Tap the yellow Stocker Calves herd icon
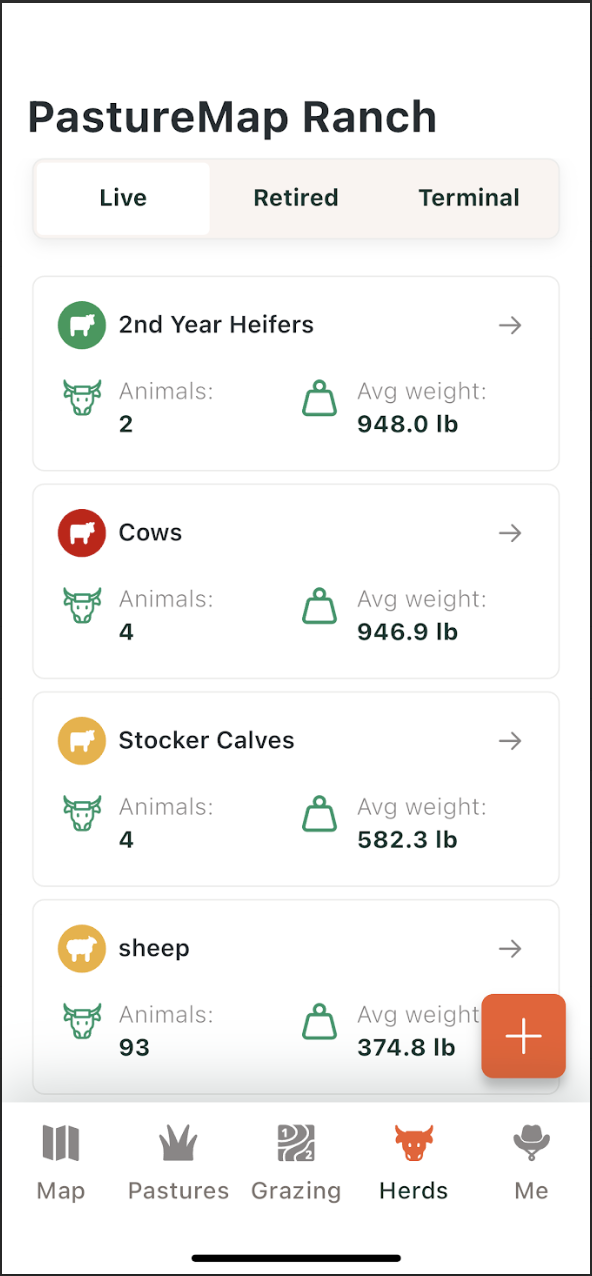The width and height of the screenshot is (592, 1276). (82, 741)
